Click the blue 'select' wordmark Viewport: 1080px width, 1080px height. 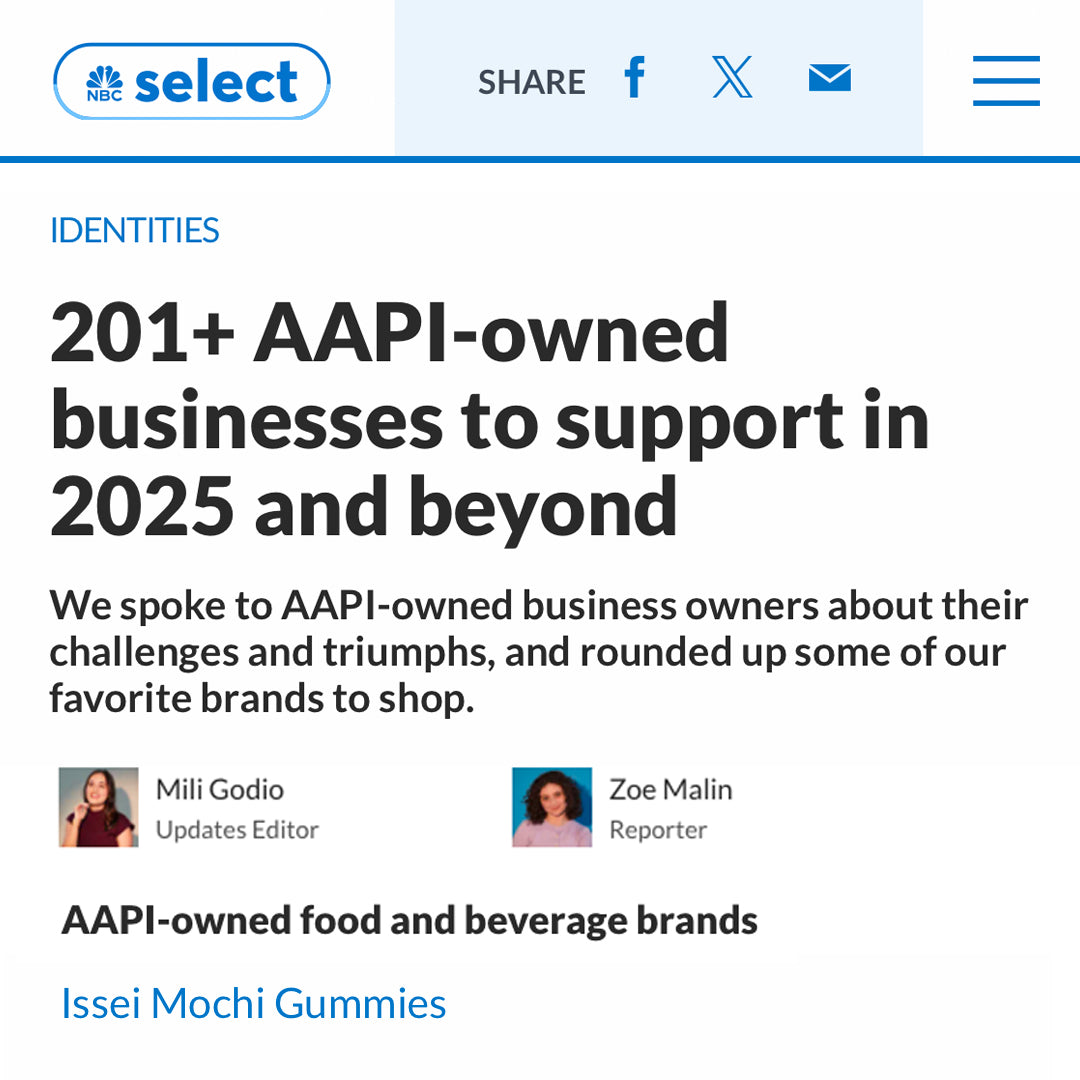216,82
